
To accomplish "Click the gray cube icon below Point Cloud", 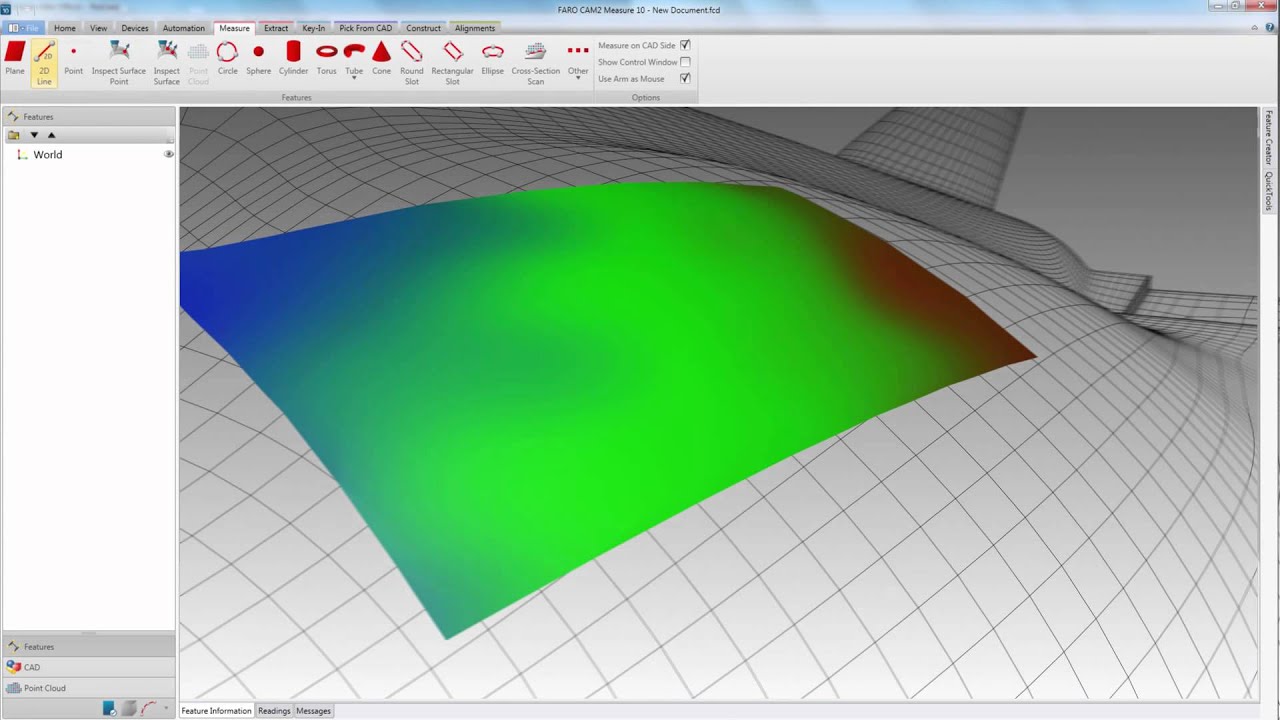I will pos(129,709).
